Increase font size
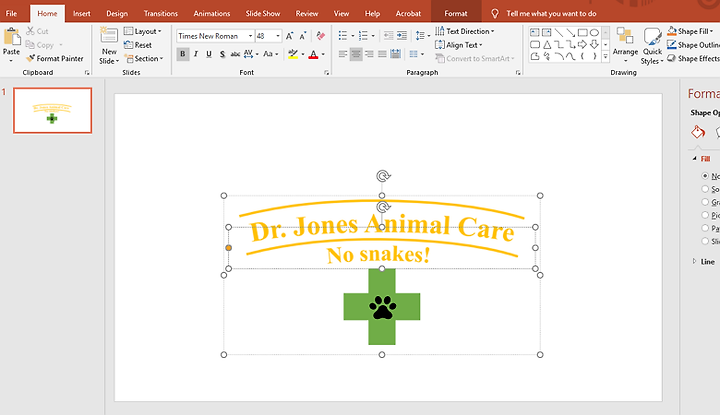Image resolution: width=720 pixels, height=415 pixels. (290, 36)
